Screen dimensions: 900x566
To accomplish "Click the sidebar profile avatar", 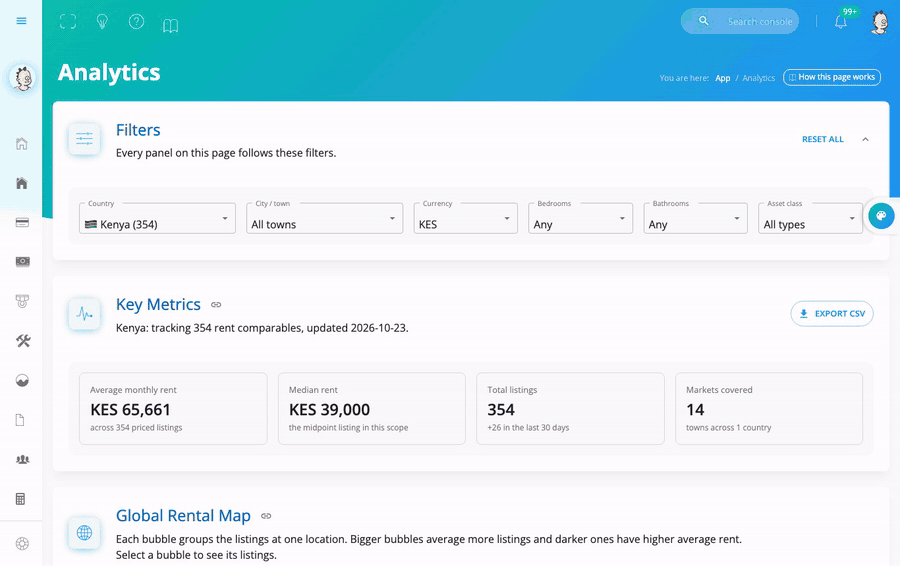I will (x=22, y=78).
